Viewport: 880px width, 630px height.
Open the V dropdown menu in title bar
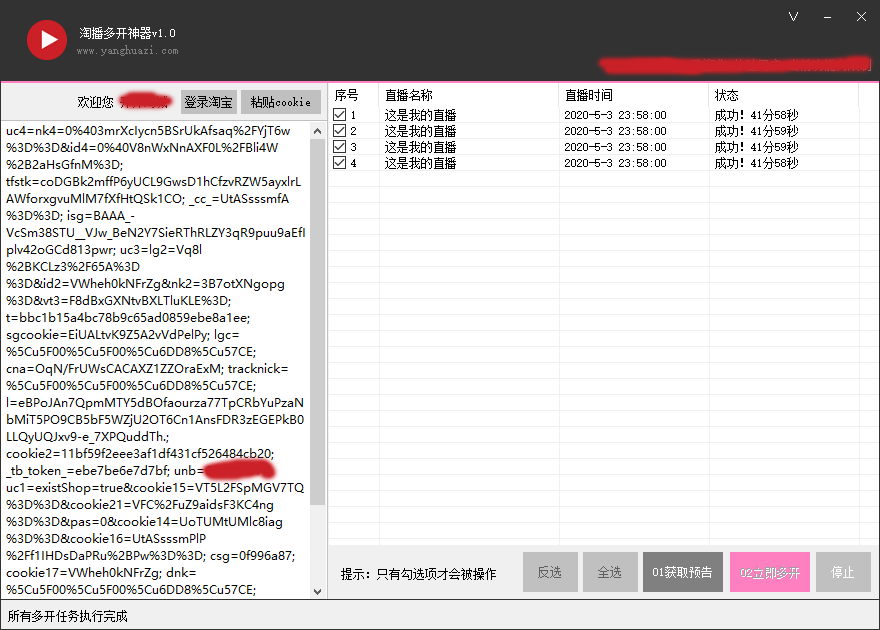pos(793,17)
